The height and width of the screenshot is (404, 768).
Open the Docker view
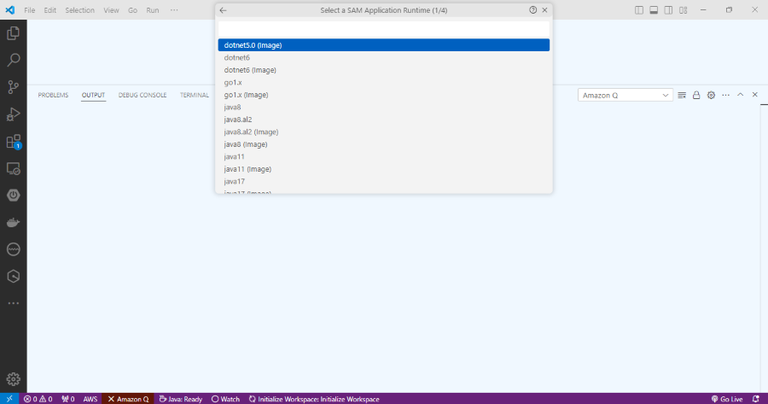13,222
